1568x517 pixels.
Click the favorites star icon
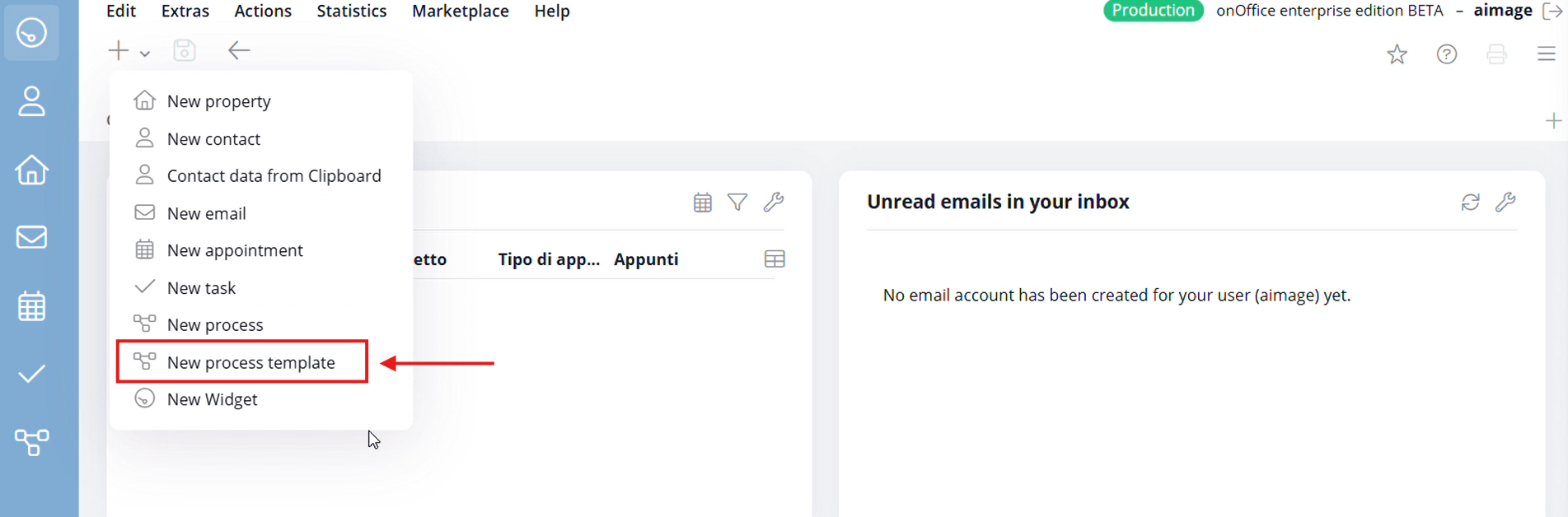click(1397, 54)
